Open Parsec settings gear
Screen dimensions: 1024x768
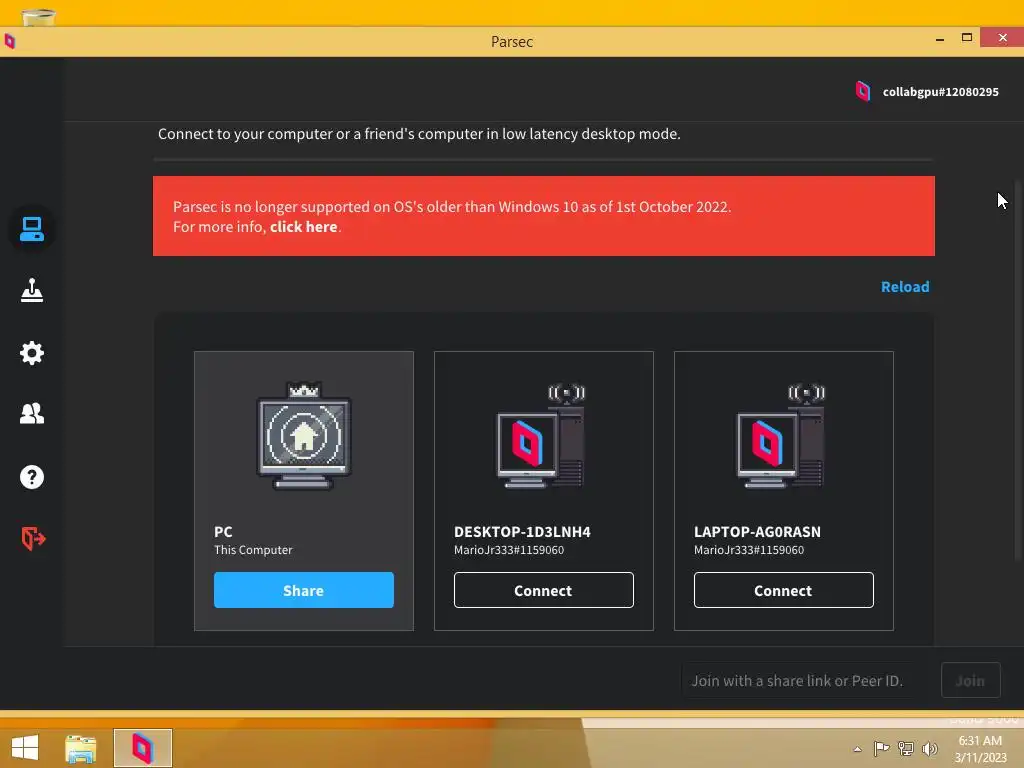coord(31,353)
